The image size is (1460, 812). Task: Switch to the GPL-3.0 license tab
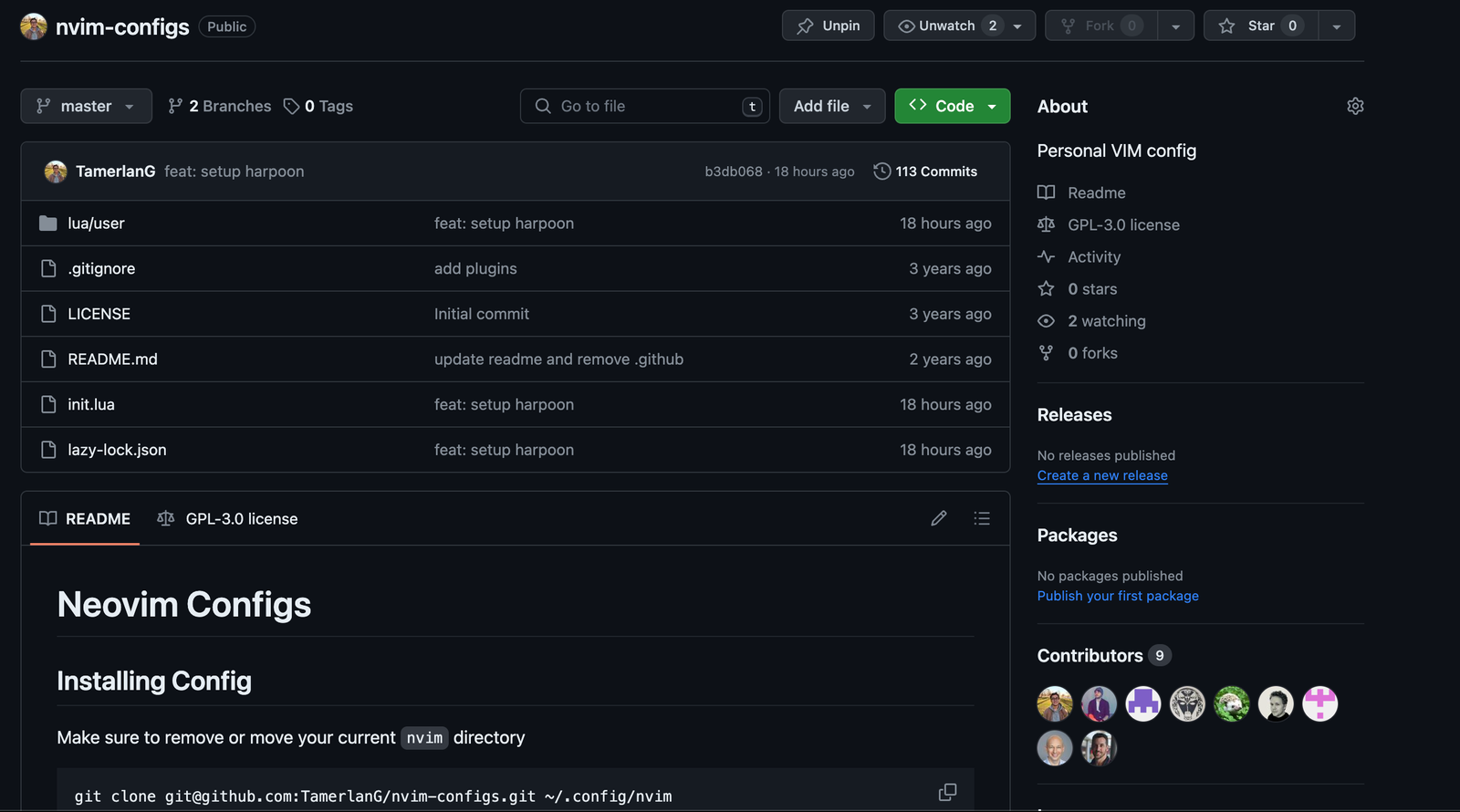coord(228,519)
